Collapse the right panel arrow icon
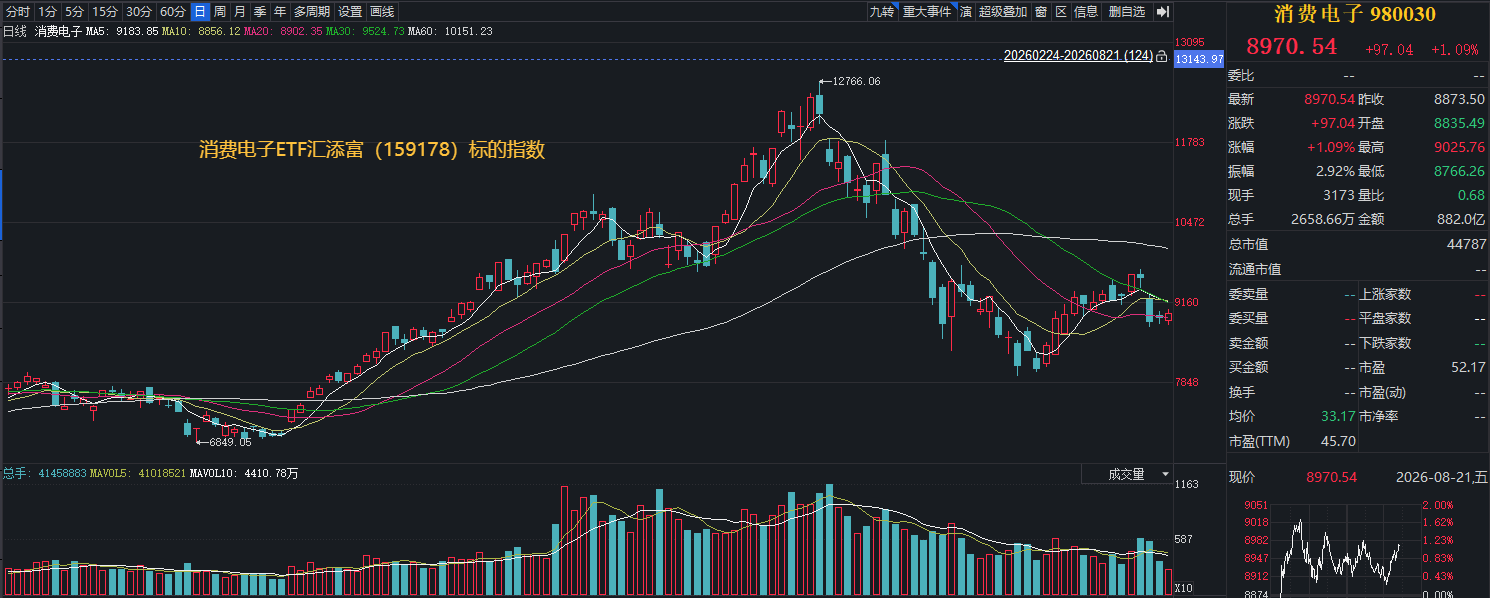Viewport: 1490px width, 598px height. pos(1162,12)
